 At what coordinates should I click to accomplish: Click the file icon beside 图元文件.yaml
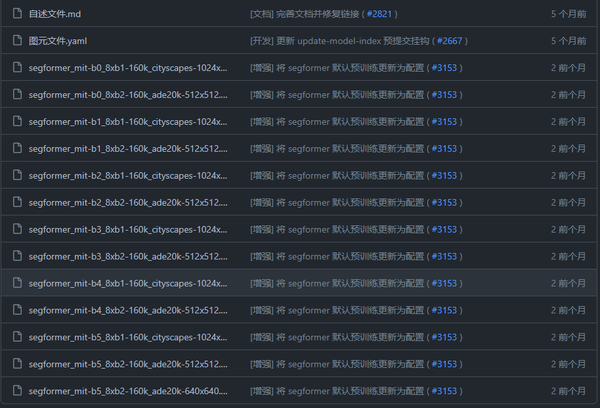point(16,41)
